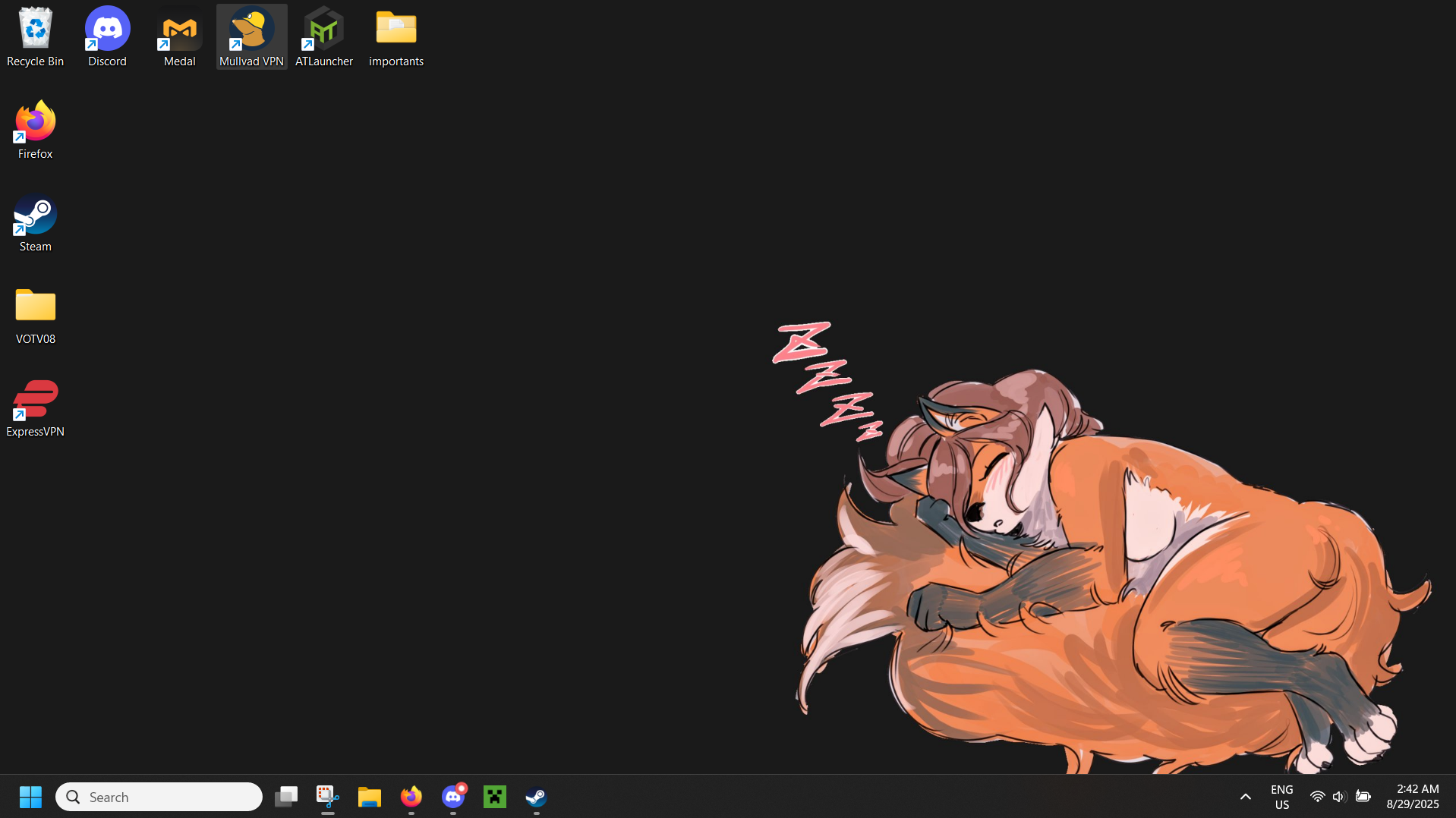This screenshot has width=1456, height=818.
Task: Open Minecraft creeper icon in taskbar
Action: [495, 797]
